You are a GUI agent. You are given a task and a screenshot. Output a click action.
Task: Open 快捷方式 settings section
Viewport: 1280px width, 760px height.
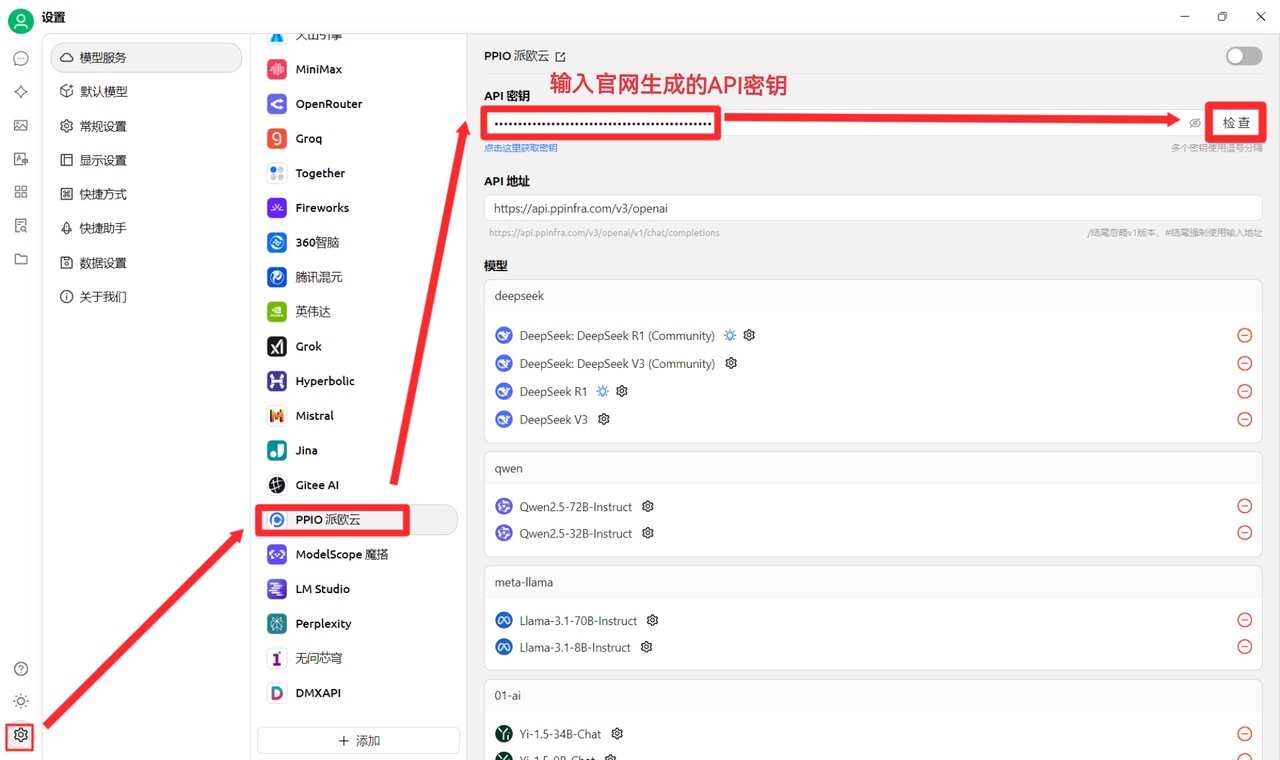(146, 194)
